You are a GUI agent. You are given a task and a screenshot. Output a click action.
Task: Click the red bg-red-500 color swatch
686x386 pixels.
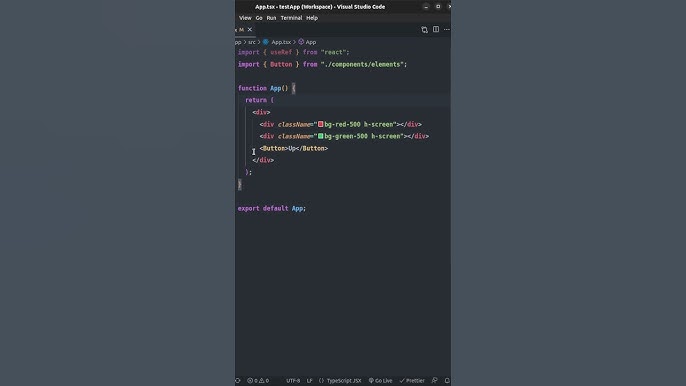tap(321, 124)
